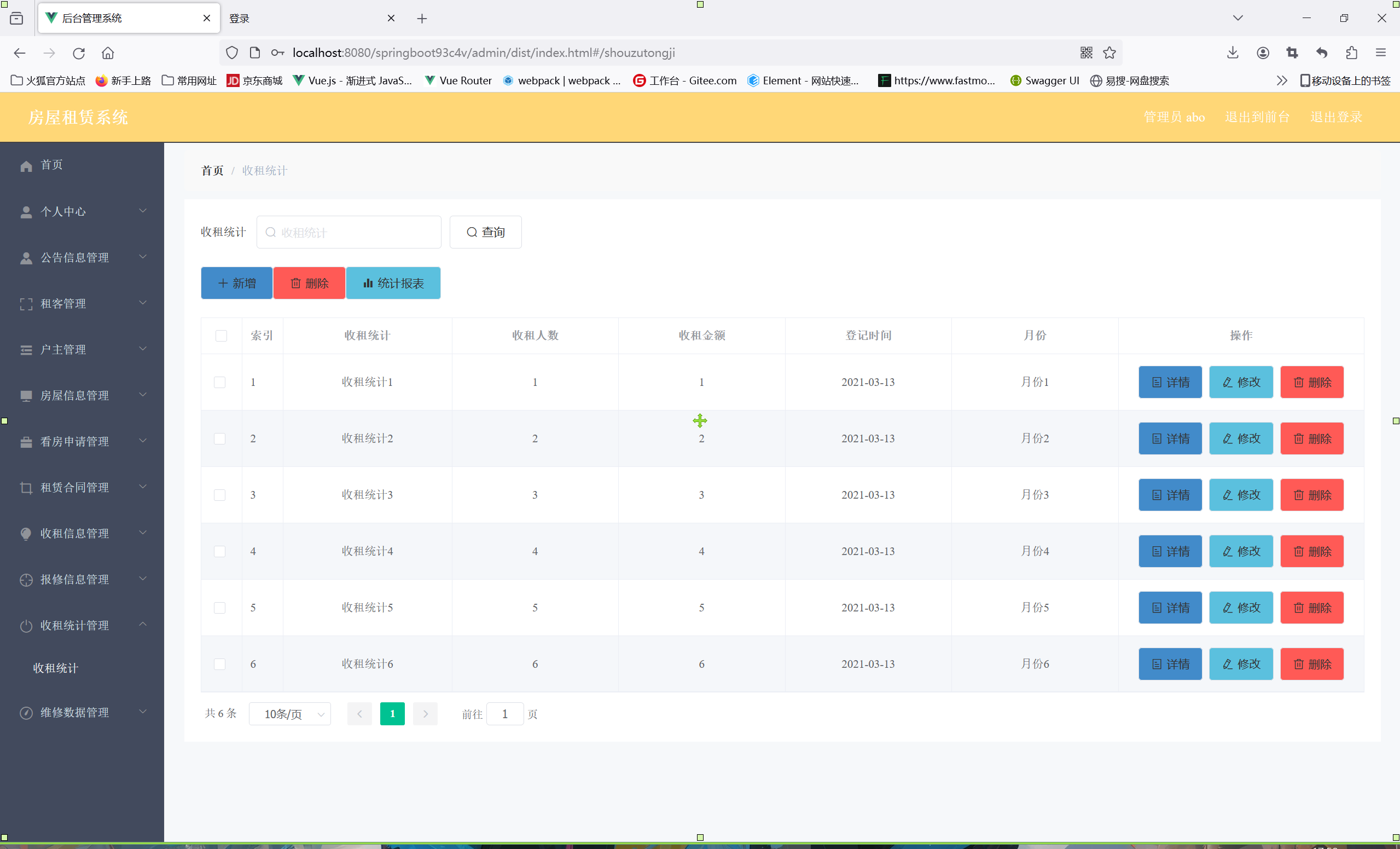Toggle the select-all checkbox in table header
Image resolution: width=1400 pixels, height=849 pixels.
coord(221,336)
